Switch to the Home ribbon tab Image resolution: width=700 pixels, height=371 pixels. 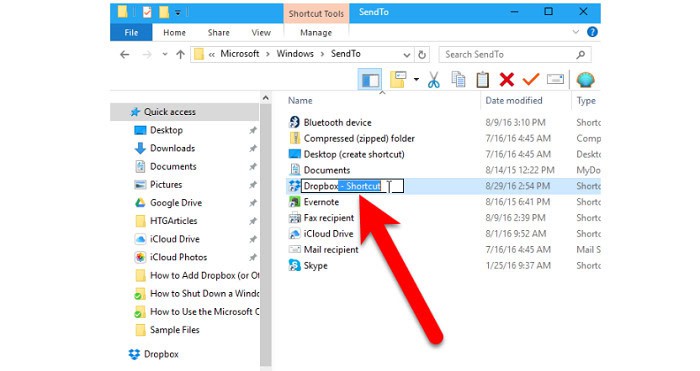pos(174,33)
